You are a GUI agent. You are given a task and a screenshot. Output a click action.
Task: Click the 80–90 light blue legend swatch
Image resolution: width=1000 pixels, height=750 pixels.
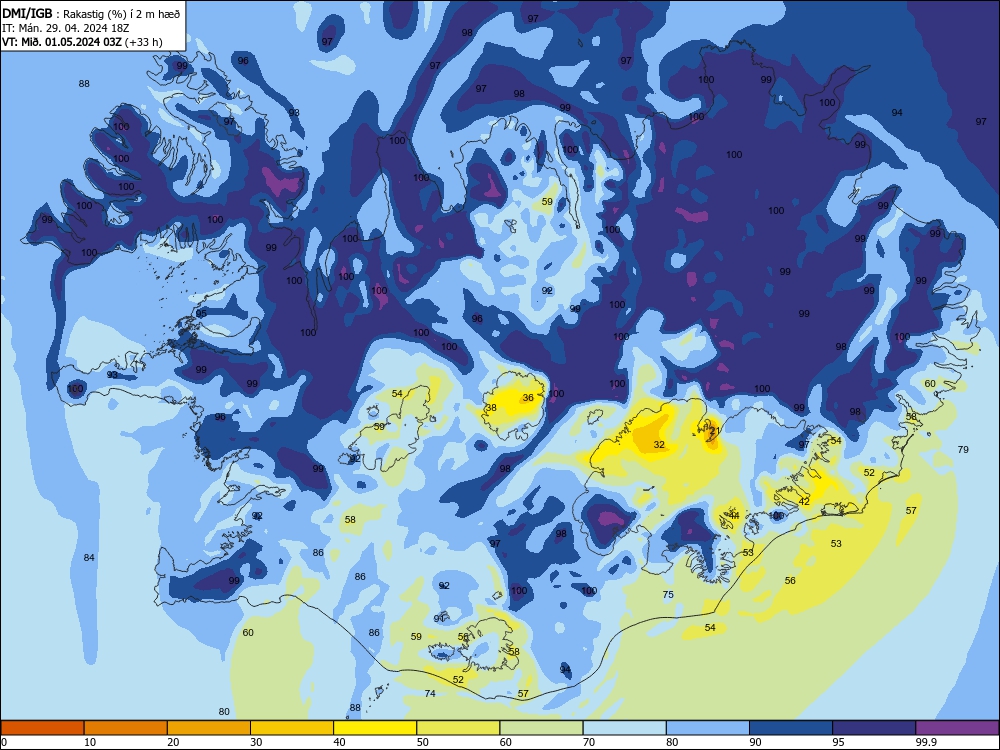pyautogui.click(x=708, y=728)
